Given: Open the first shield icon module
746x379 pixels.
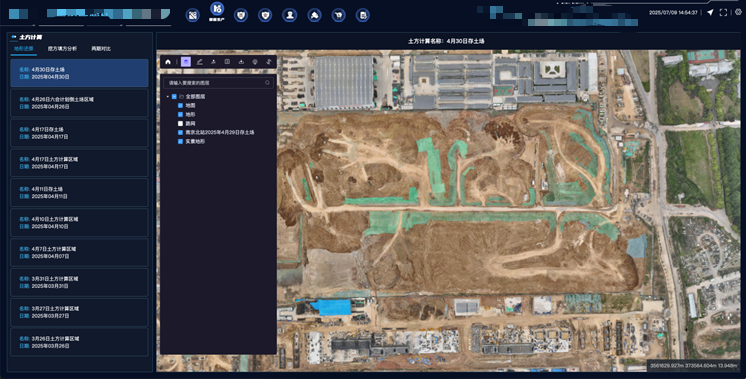Looking at the screenshot, I should click(241, 15).
